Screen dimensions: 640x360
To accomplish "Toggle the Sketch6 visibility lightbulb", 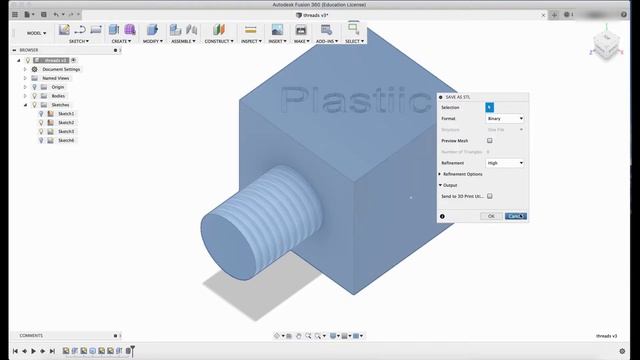I will [41, 140].
